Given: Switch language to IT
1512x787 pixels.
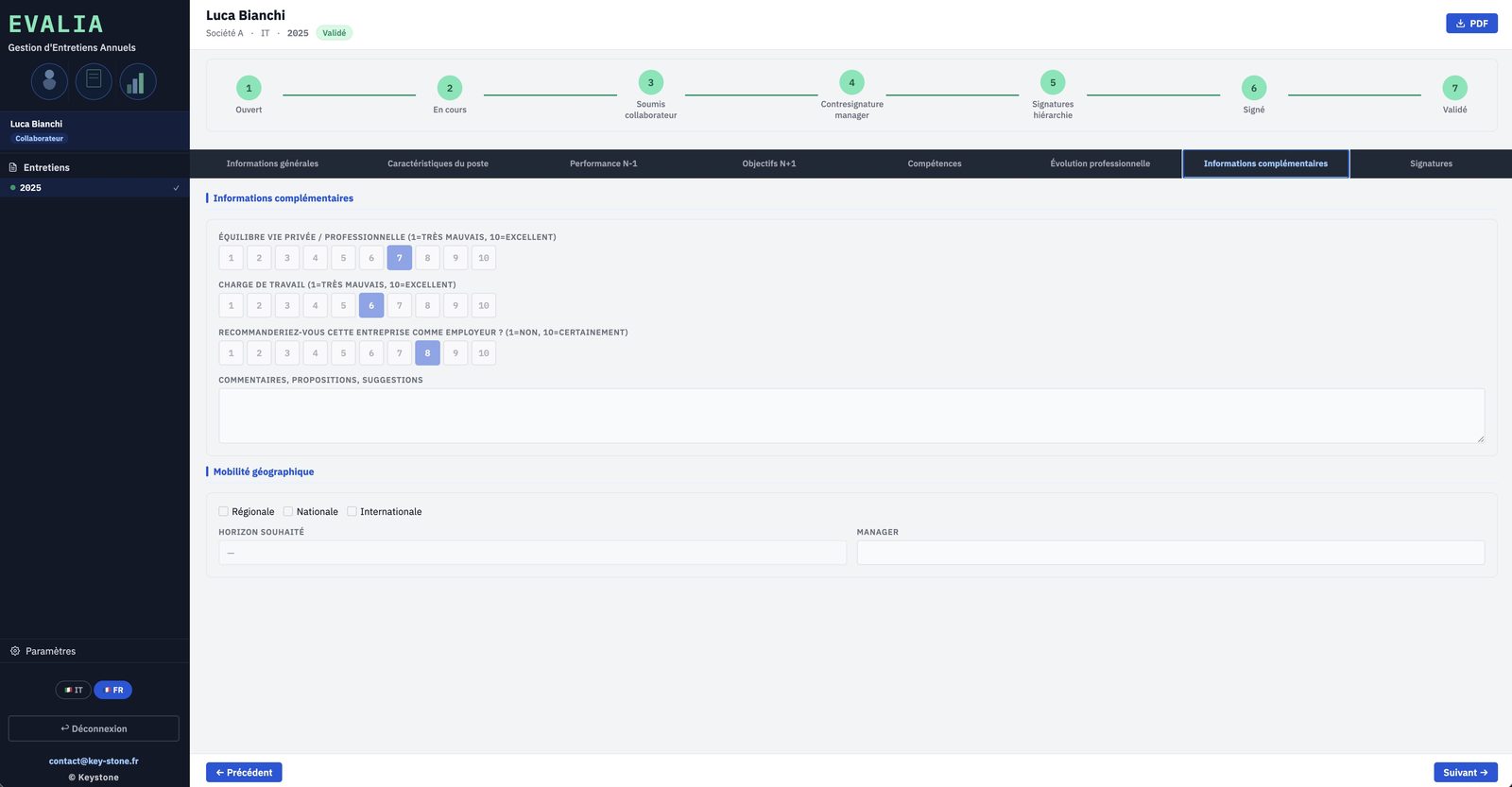Looking at the screenshot, I should click(x=74, y=690).
